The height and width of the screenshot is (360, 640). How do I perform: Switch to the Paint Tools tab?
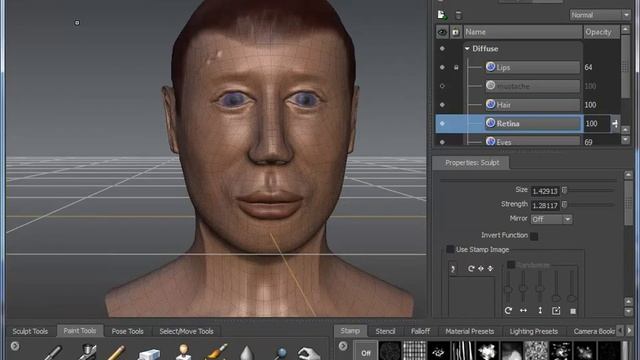[x=80, y=331]
